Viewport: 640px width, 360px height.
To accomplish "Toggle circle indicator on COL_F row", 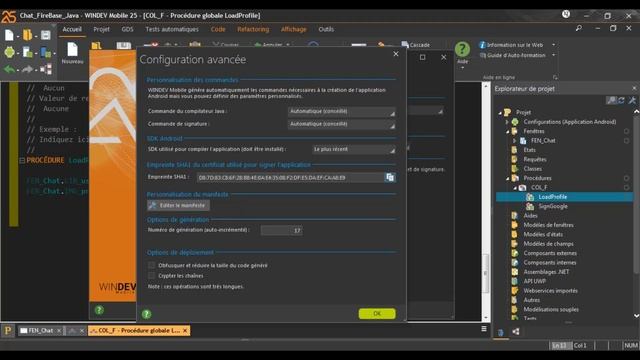I will point(626,188).
